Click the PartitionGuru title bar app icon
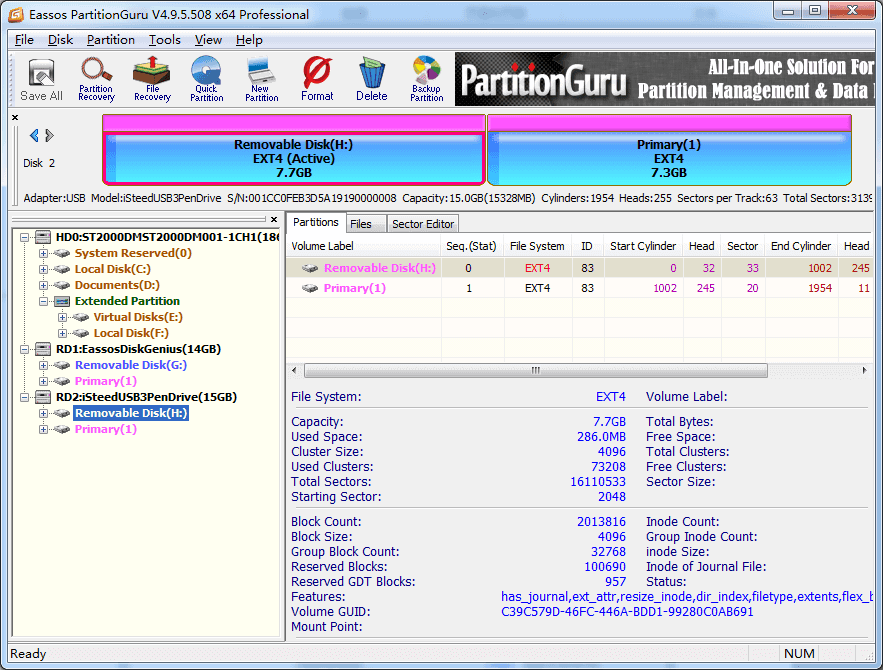The height and width of the screenshot is (670, 883). coord(16,14)
